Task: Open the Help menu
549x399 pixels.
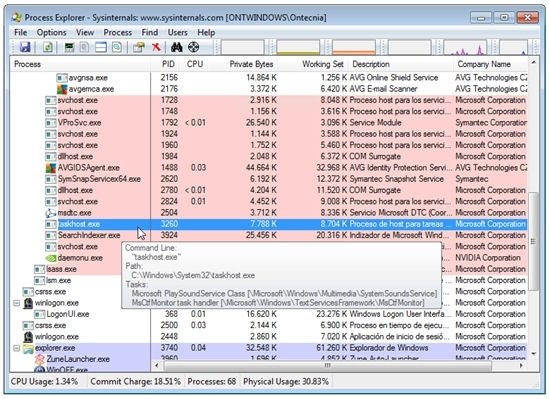Action: pyautogui.click(x=206, y=33)
